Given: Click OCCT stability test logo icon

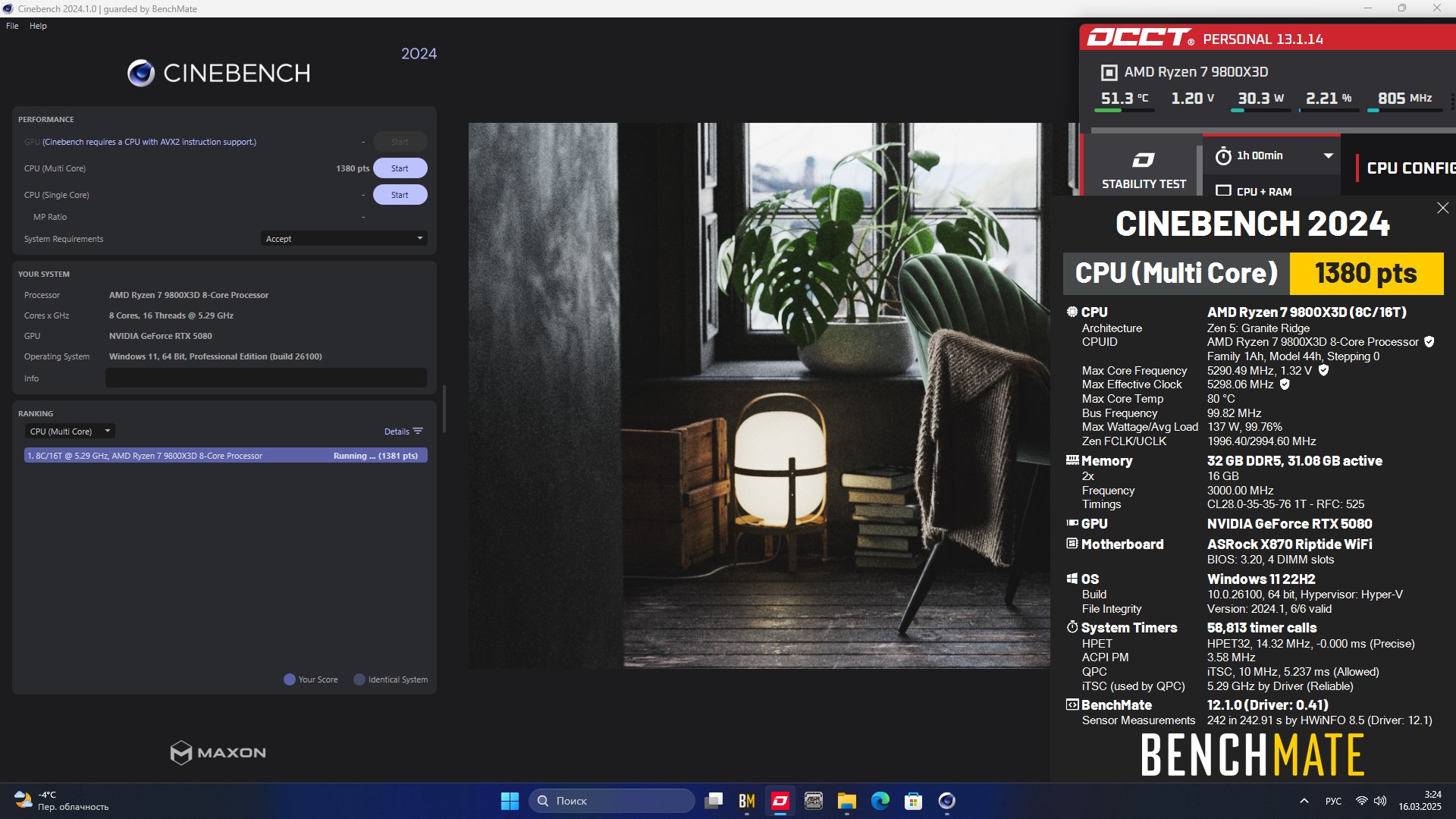Looking at the screenshot, I should [x=1143, y=159].
